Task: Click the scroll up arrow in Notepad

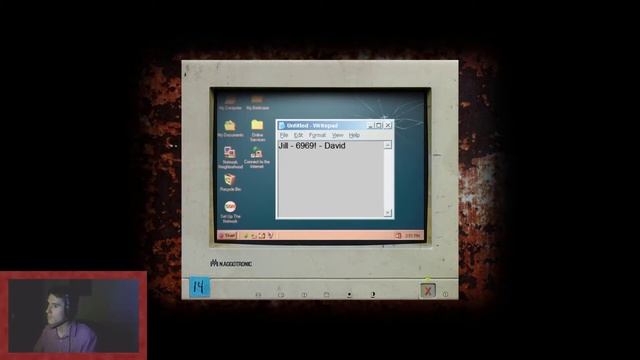Action: point(388,145)
